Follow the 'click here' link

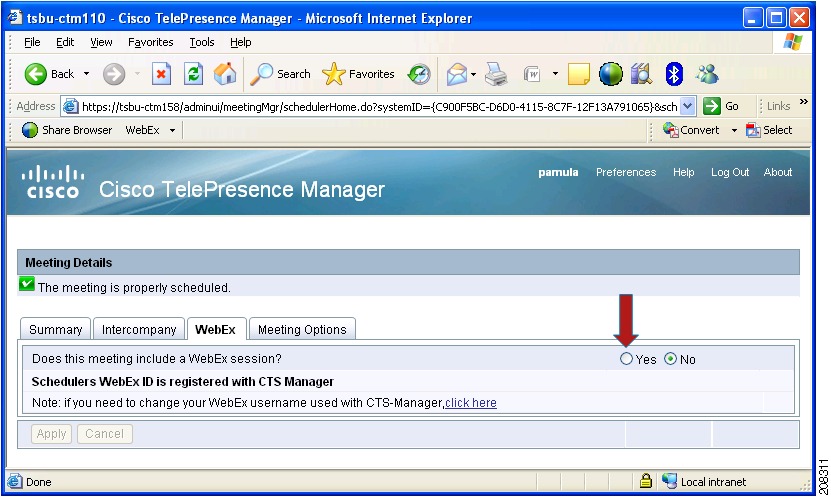tap(471, 403)
